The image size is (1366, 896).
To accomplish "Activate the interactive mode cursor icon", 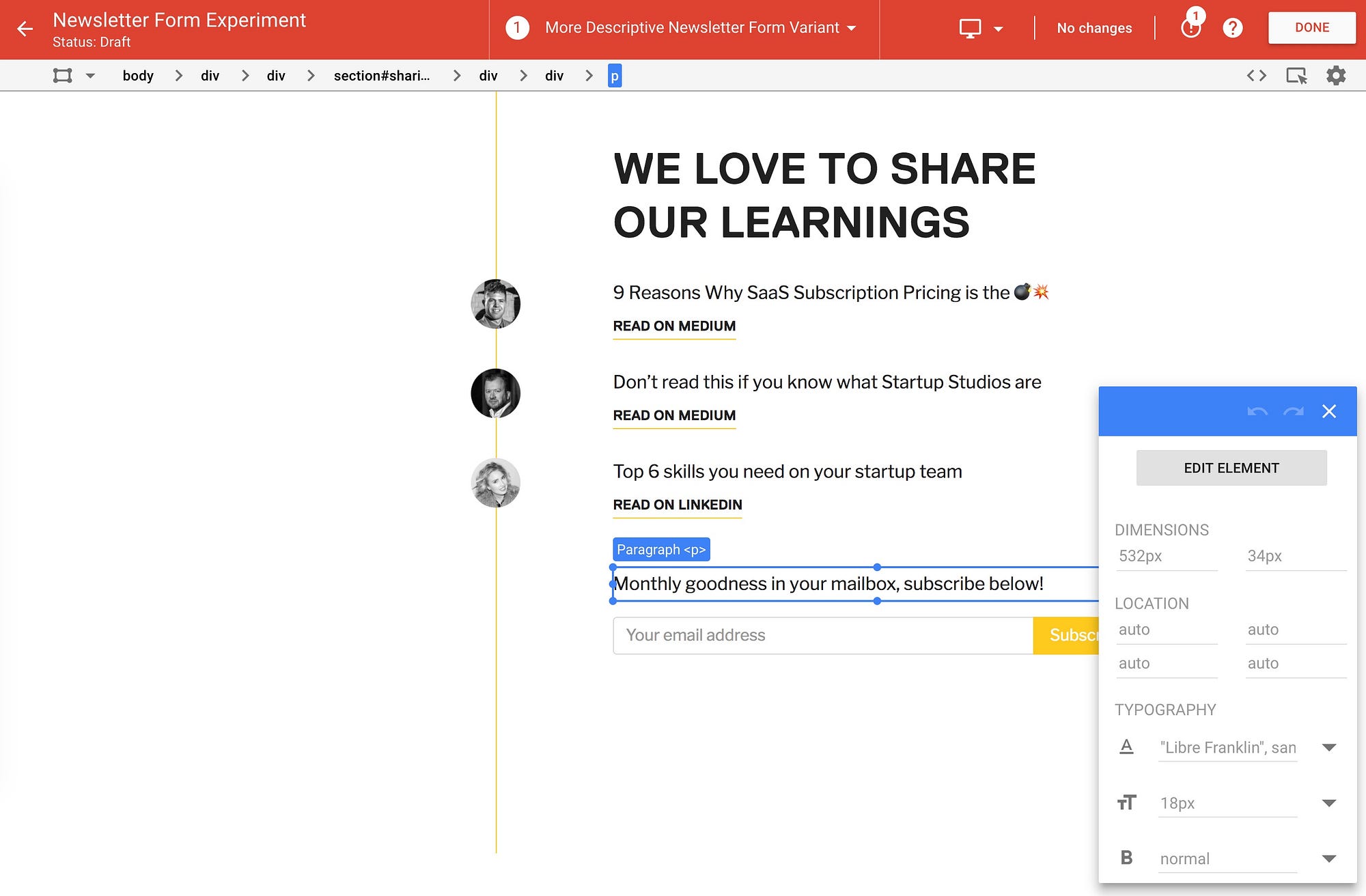I will click(x=1296, y=76).
